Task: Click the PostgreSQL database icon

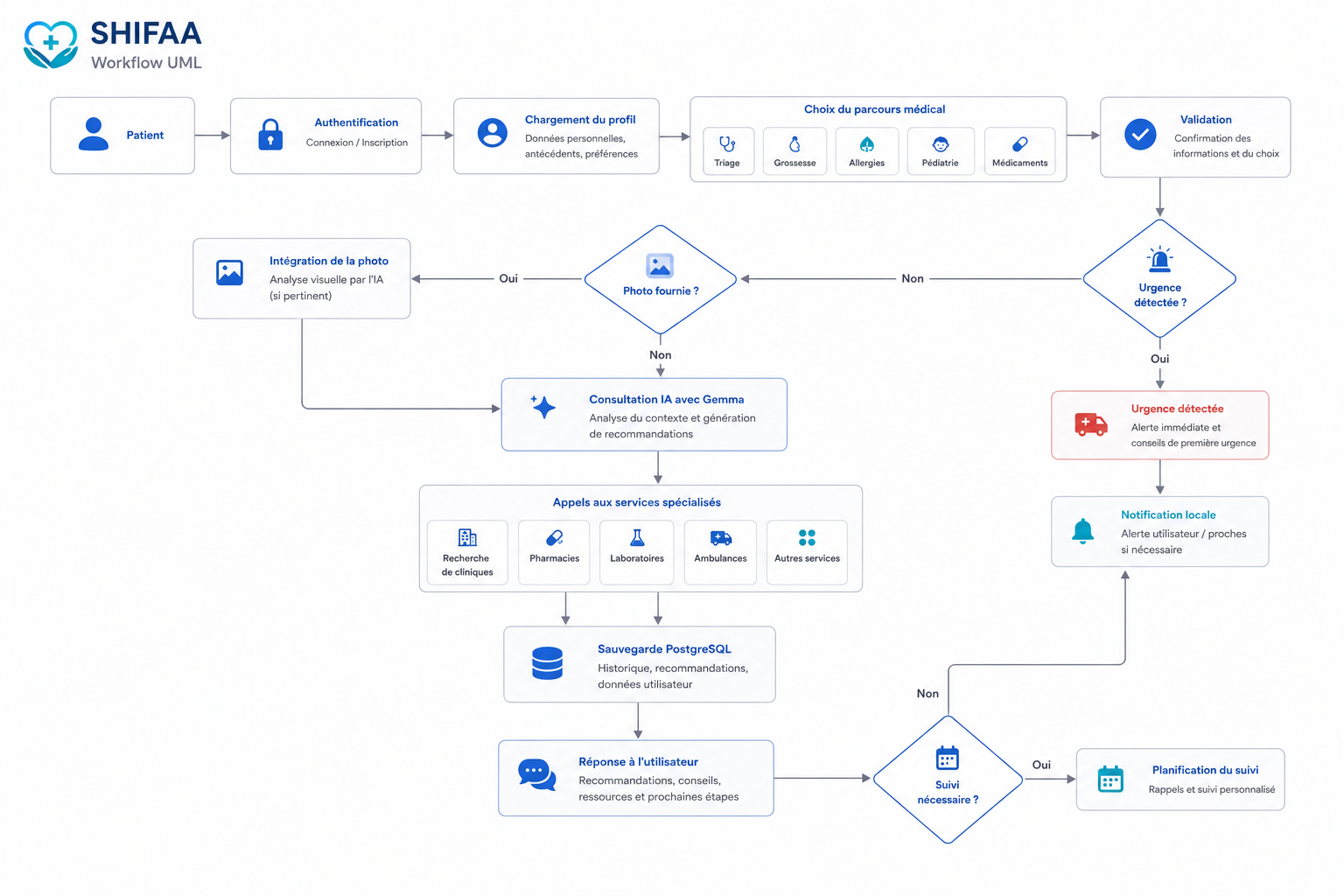Action: pyautogui.click(x=548, y=663)
